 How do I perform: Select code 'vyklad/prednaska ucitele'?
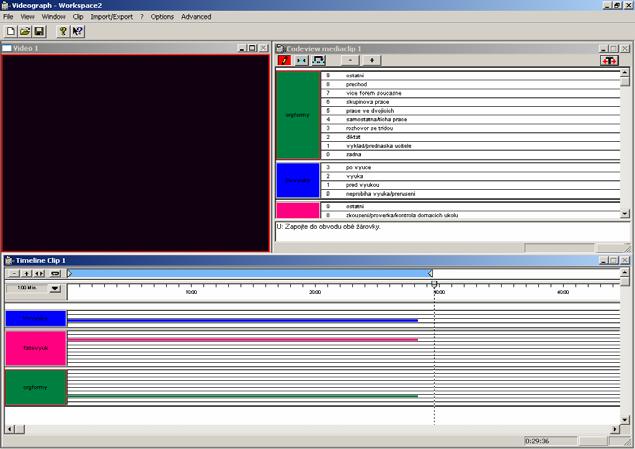(471, 146)
